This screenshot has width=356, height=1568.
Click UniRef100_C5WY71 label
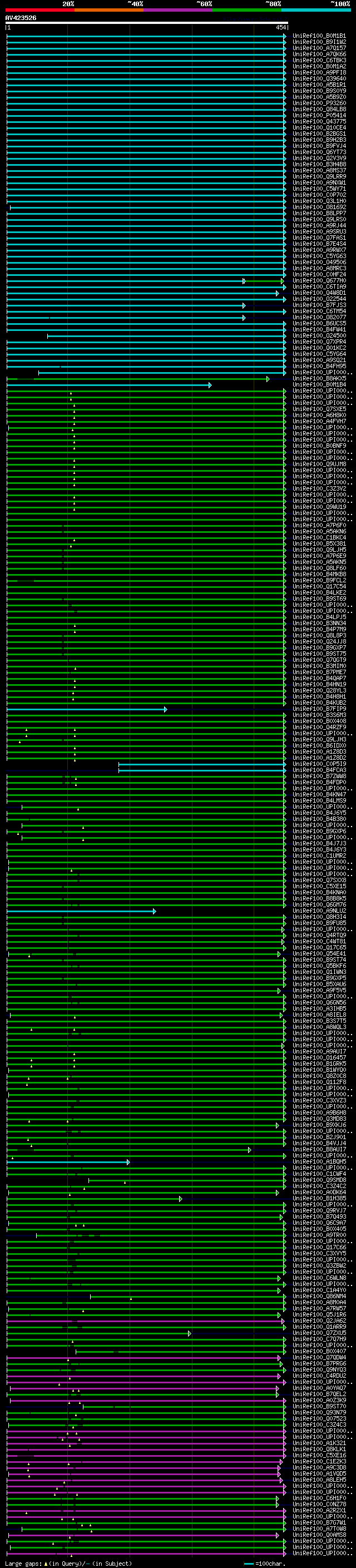click(319, 189)
